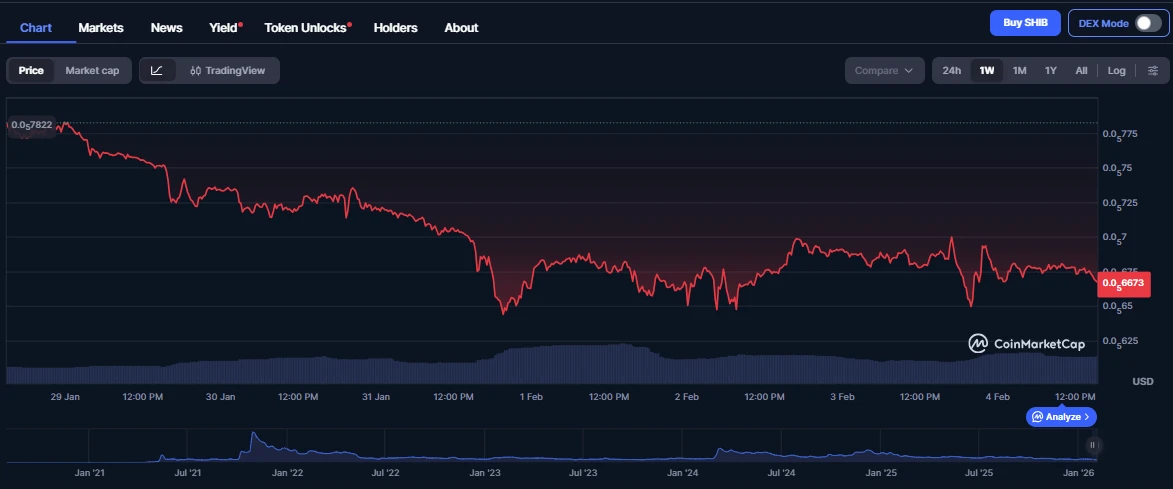Select the line chart icon
This screenshot has width=1173, height=489.
157,70
